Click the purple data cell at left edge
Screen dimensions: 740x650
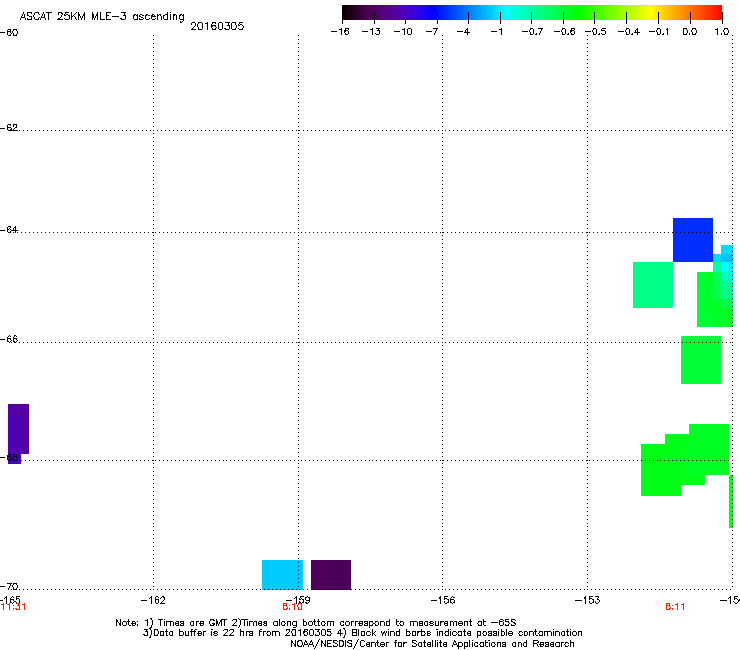[x=18, y=432]
